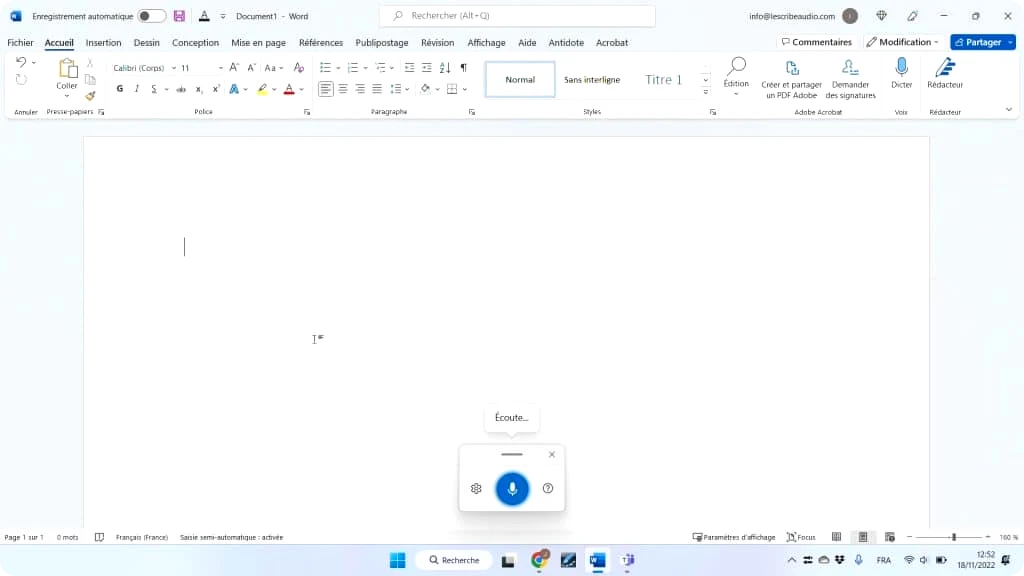Click the format painter brush icon
The height and width of the screenshot is (576, 1024).
[90, 96]
